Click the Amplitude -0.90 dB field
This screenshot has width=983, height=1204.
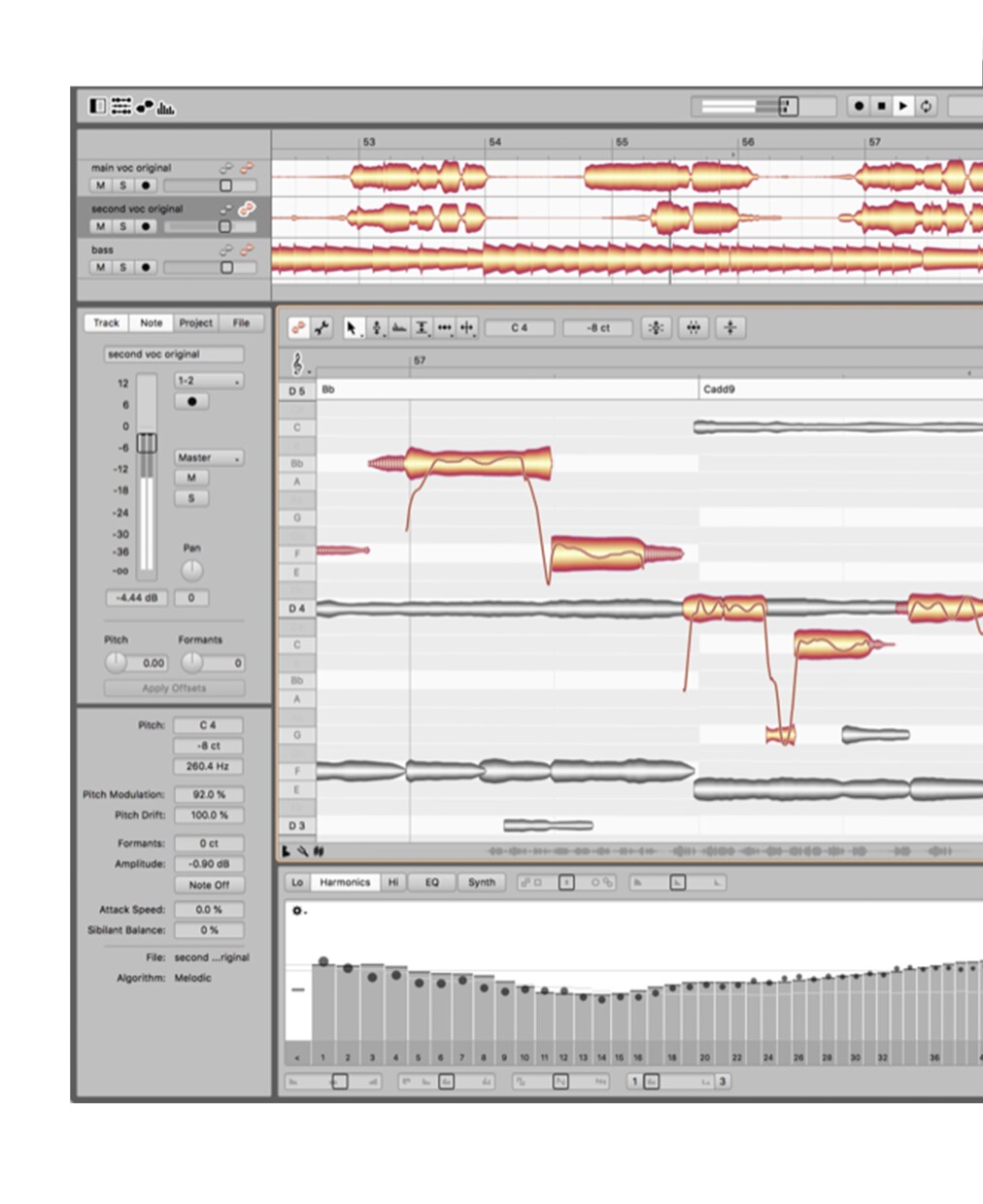(x=208, y=863)
